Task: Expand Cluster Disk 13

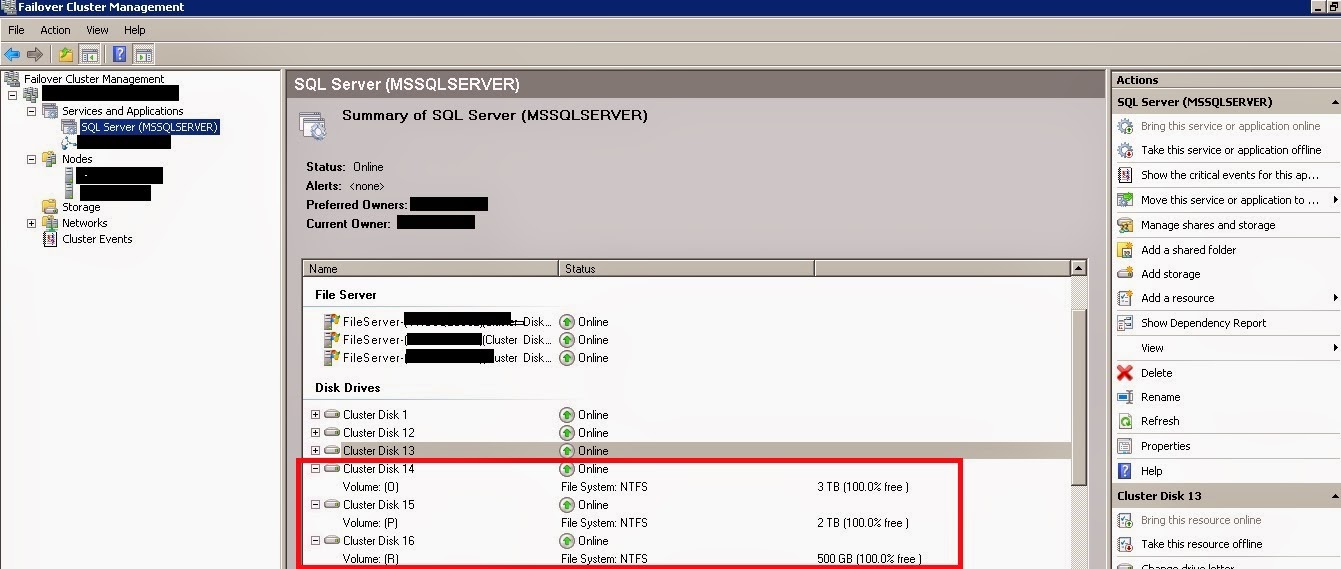Action: pos(315,451)
